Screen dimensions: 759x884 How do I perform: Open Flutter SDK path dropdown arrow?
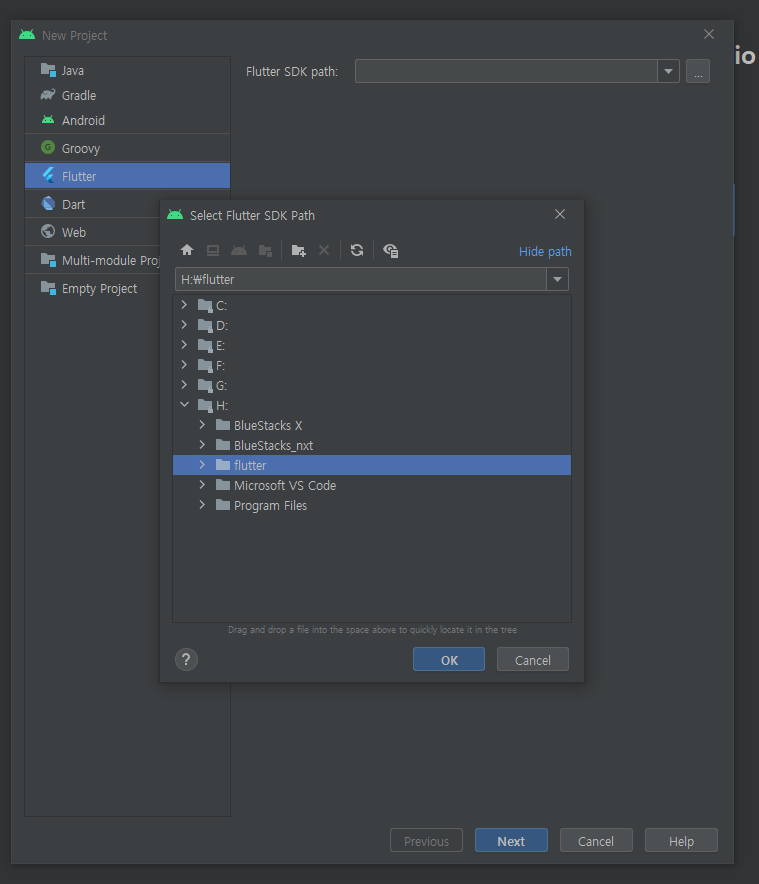pos(668,71)
